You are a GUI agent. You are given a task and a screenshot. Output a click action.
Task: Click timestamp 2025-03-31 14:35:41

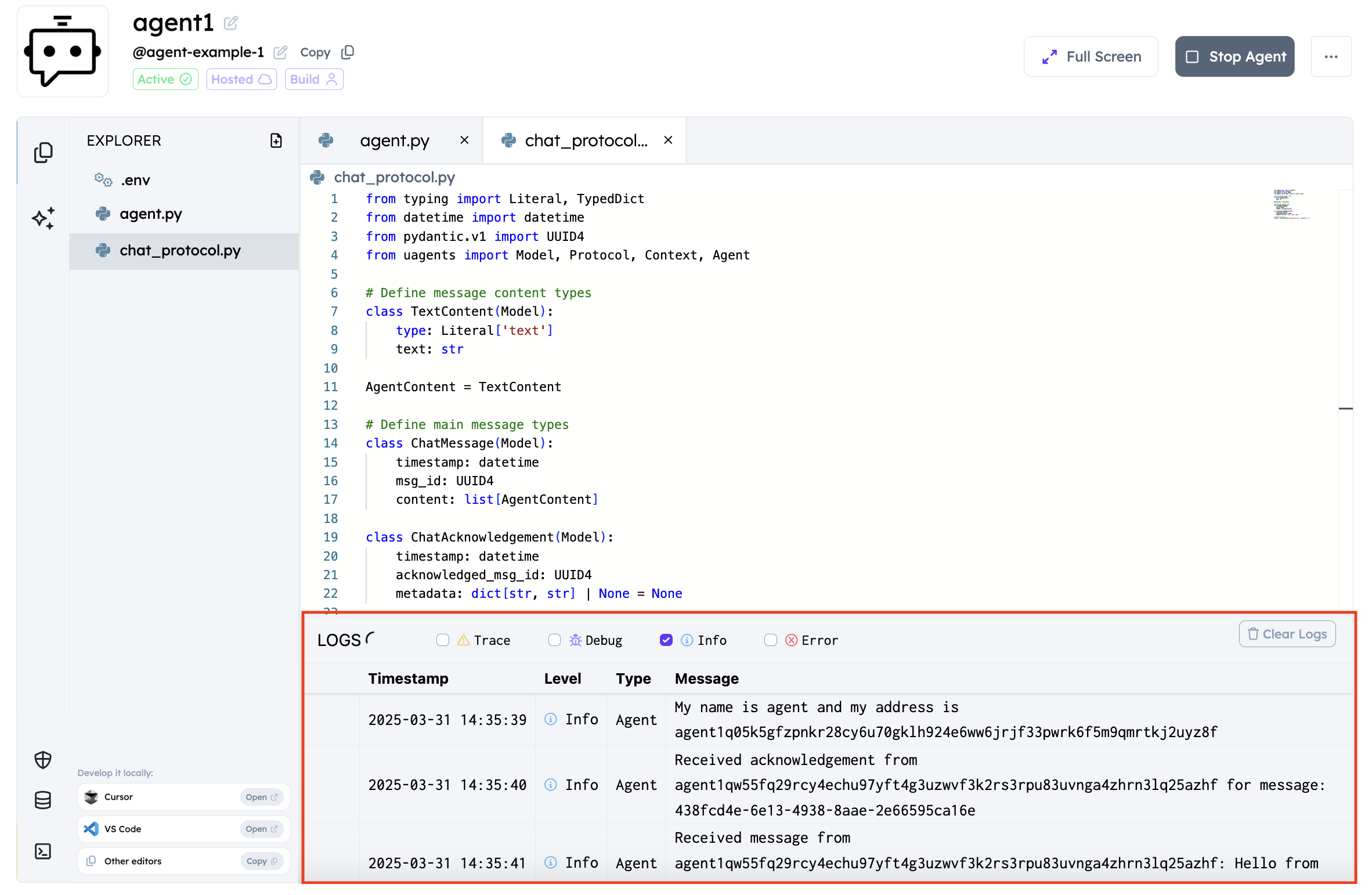point(447,863)
